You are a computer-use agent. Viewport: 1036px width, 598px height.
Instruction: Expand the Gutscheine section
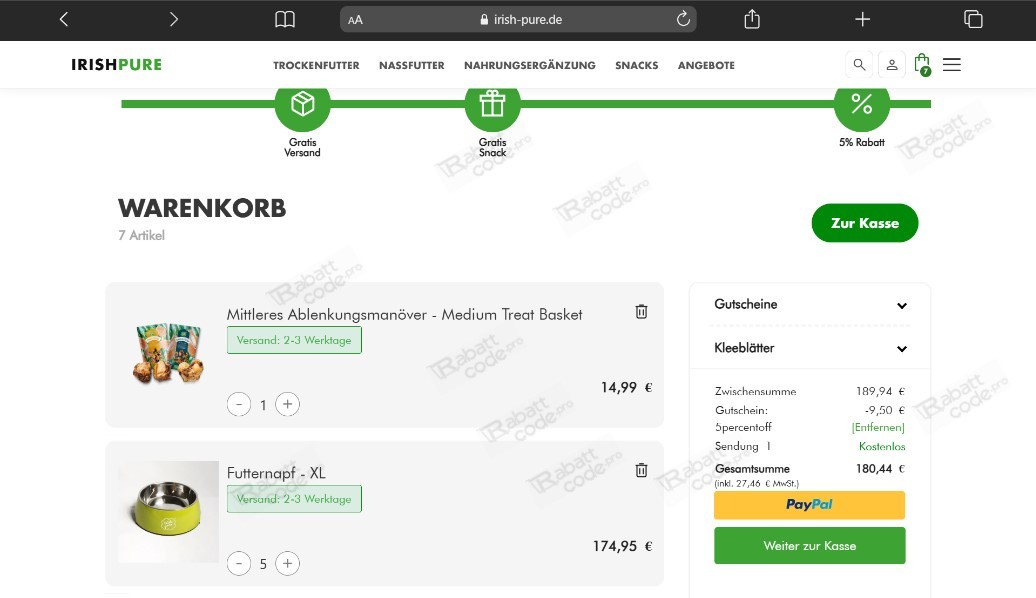(810, 305)
